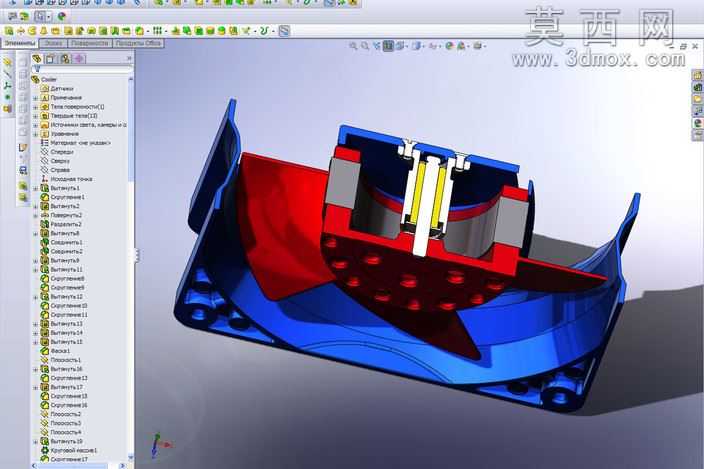Open the top task pane icon at right edge

pyautogui.click(x=698, y=75)
